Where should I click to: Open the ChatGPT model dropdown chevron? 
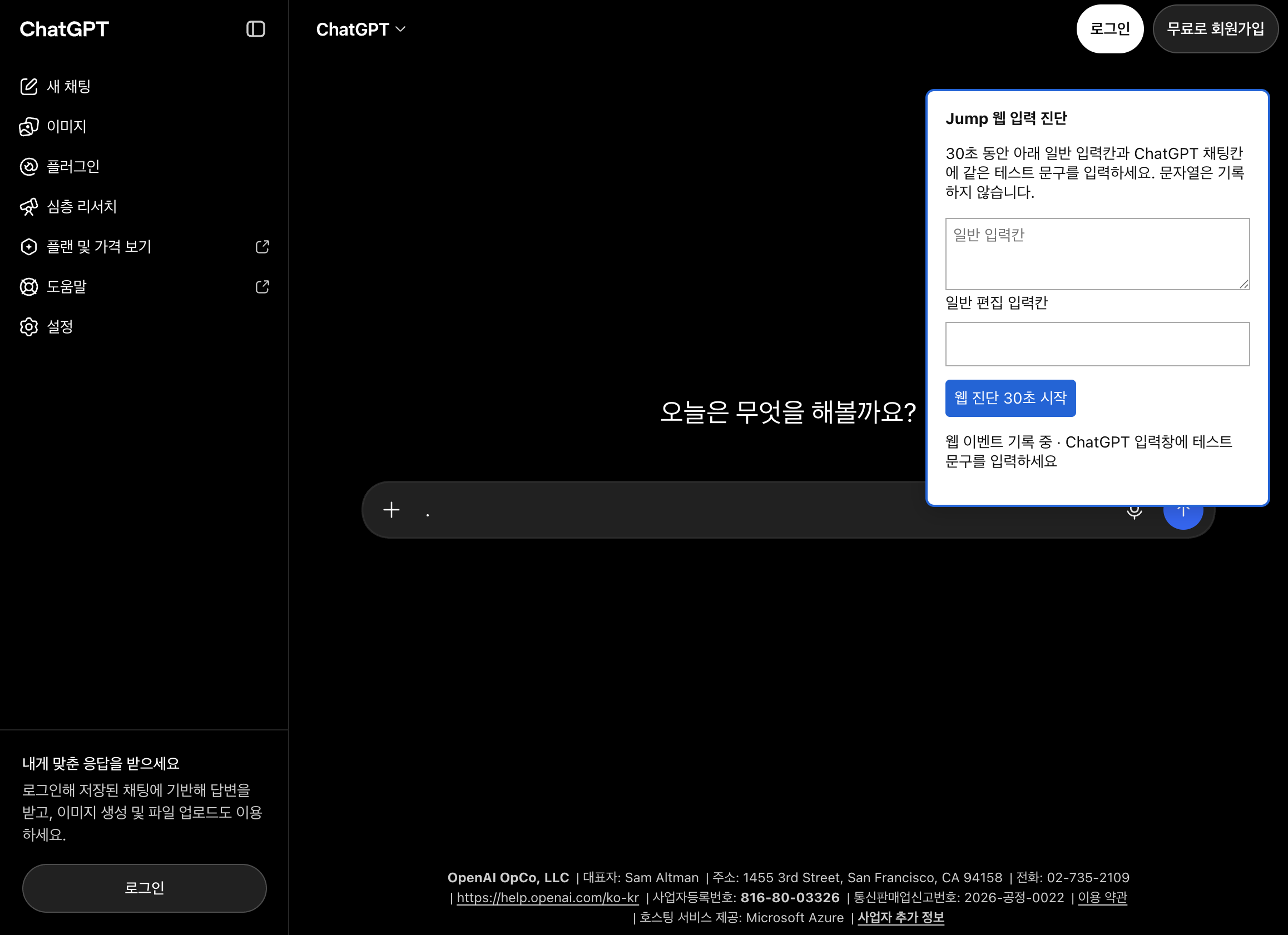(400, 29)
